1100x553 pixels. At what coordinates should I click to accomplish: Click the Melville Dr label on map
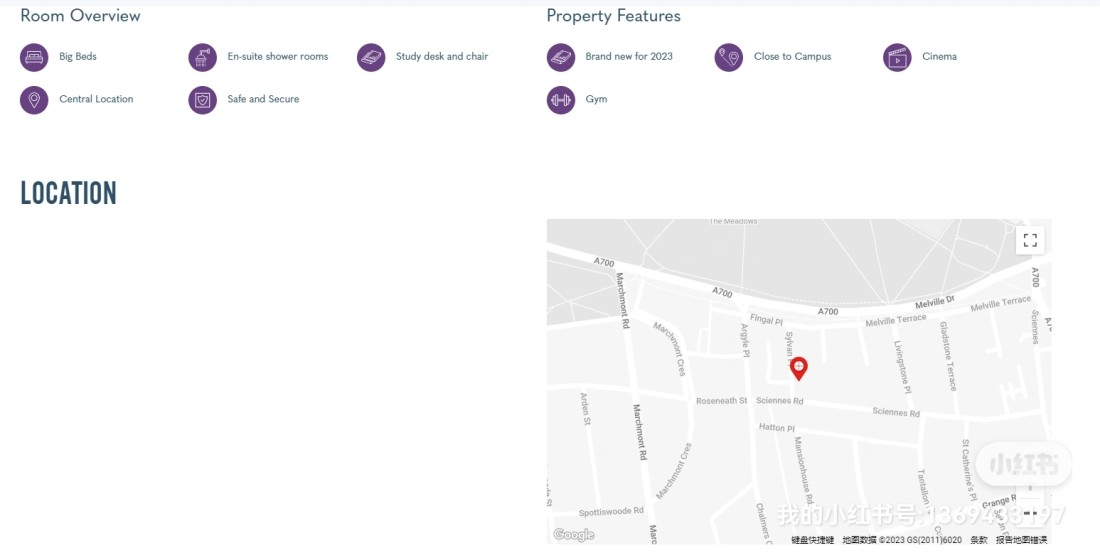pos(935,302)
